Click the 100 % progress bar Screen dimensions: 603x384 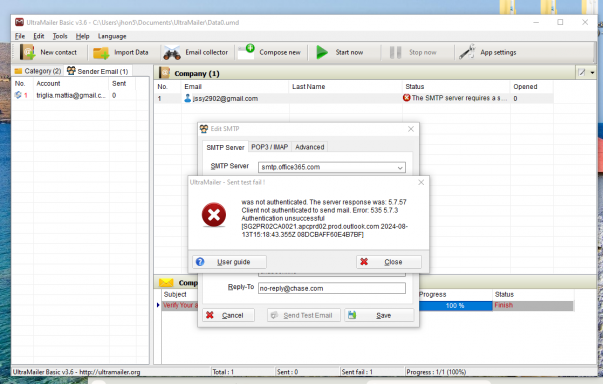(x=455, y=306)
